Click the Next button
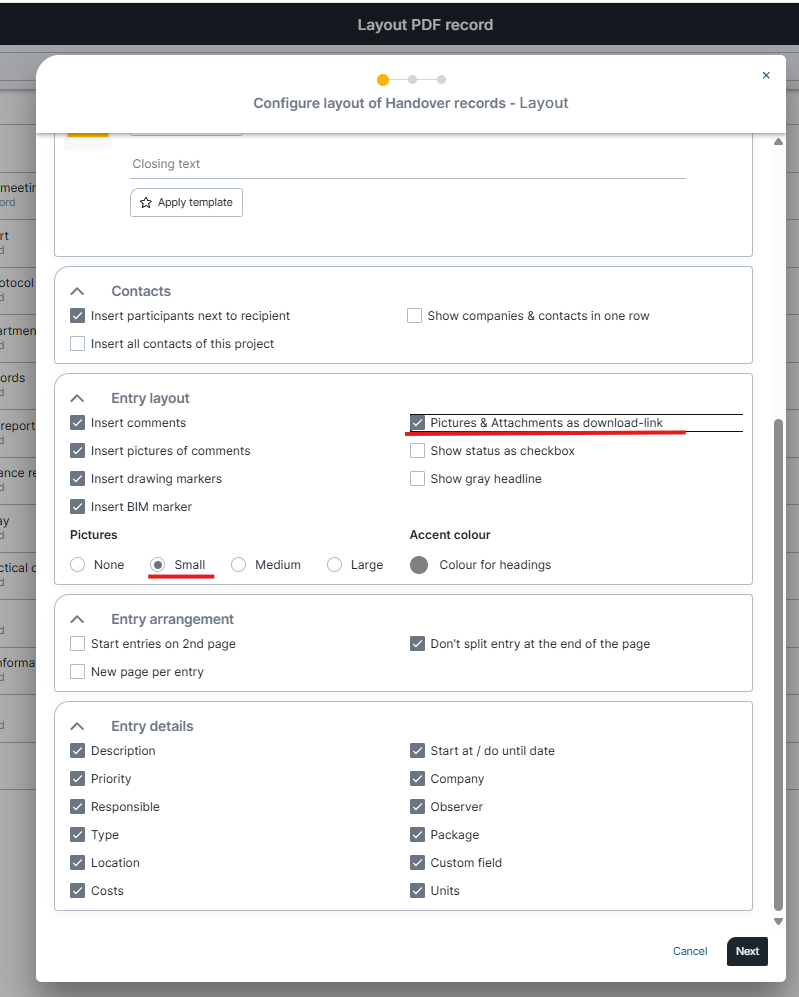The image size is (799, 997). (x=747, y=951)
